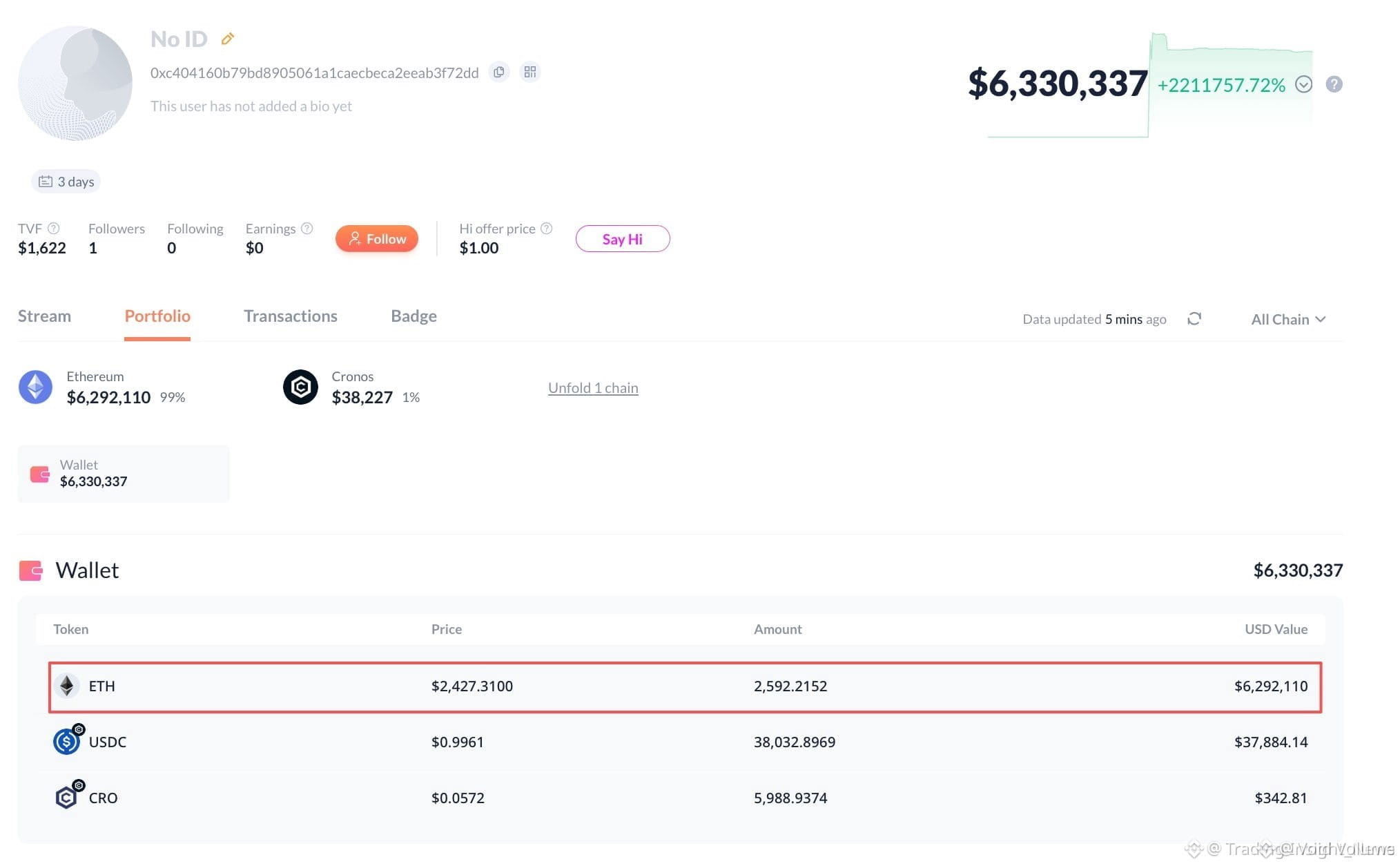1400x866 pixels.
Task: Open the question mark help icon near the total balance
Action: tap(1334, 84)
